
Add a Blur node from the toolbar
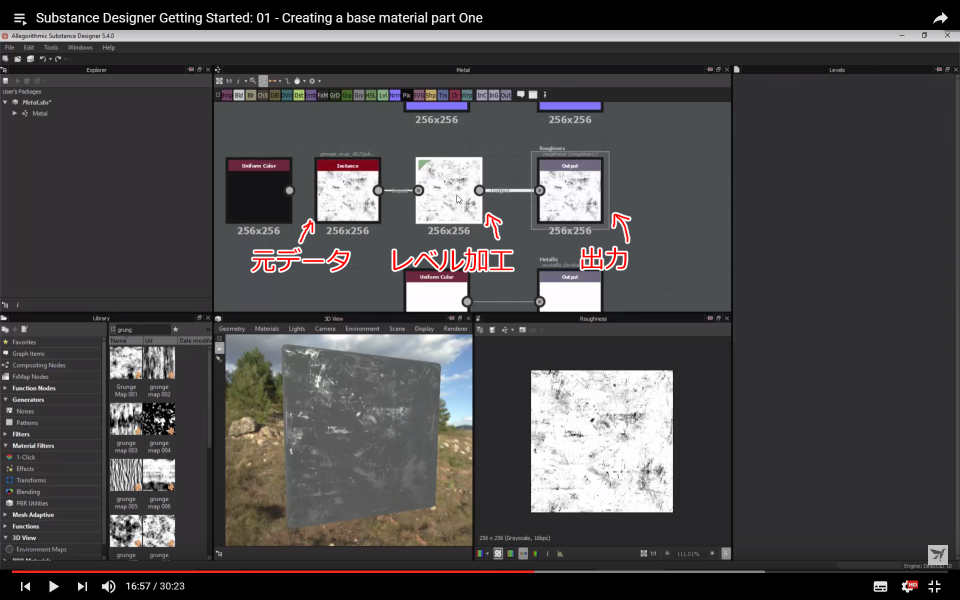pyautogui.click(x=251, y=95)
